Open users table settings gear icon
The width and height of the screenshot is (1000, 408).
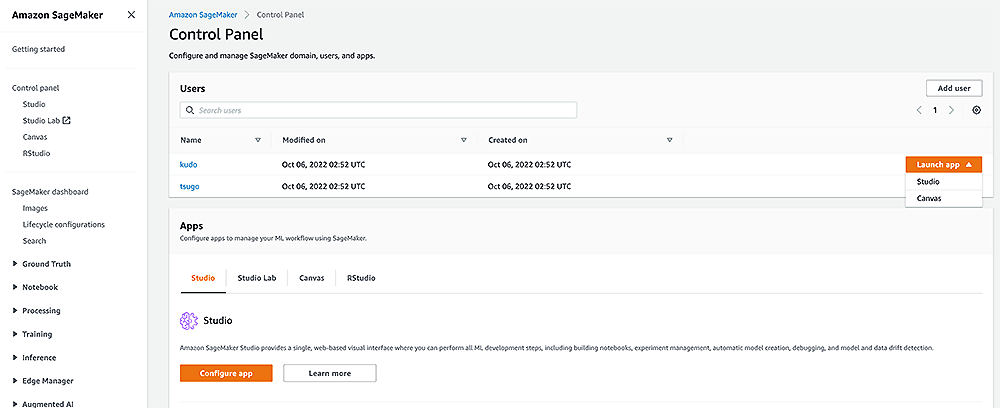(x=976, y=110)
